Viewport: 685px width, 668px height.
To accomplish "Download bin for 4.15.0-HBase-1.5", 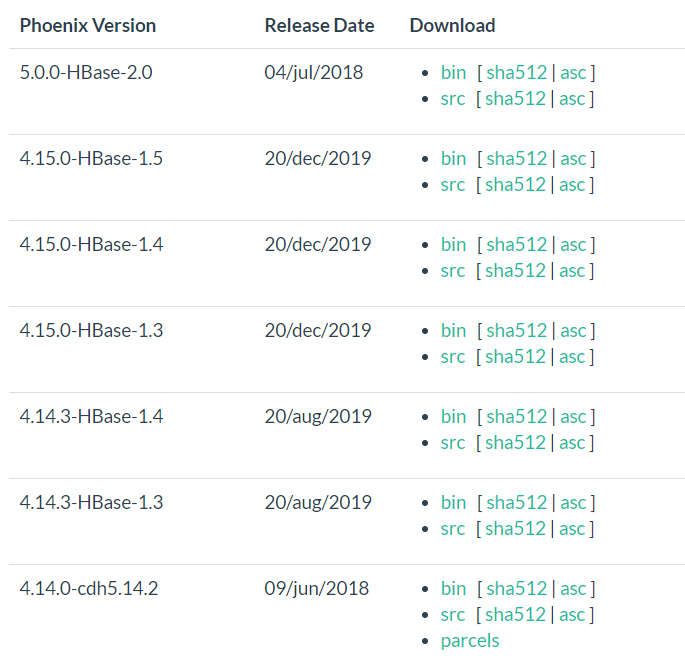I will 453,159.
